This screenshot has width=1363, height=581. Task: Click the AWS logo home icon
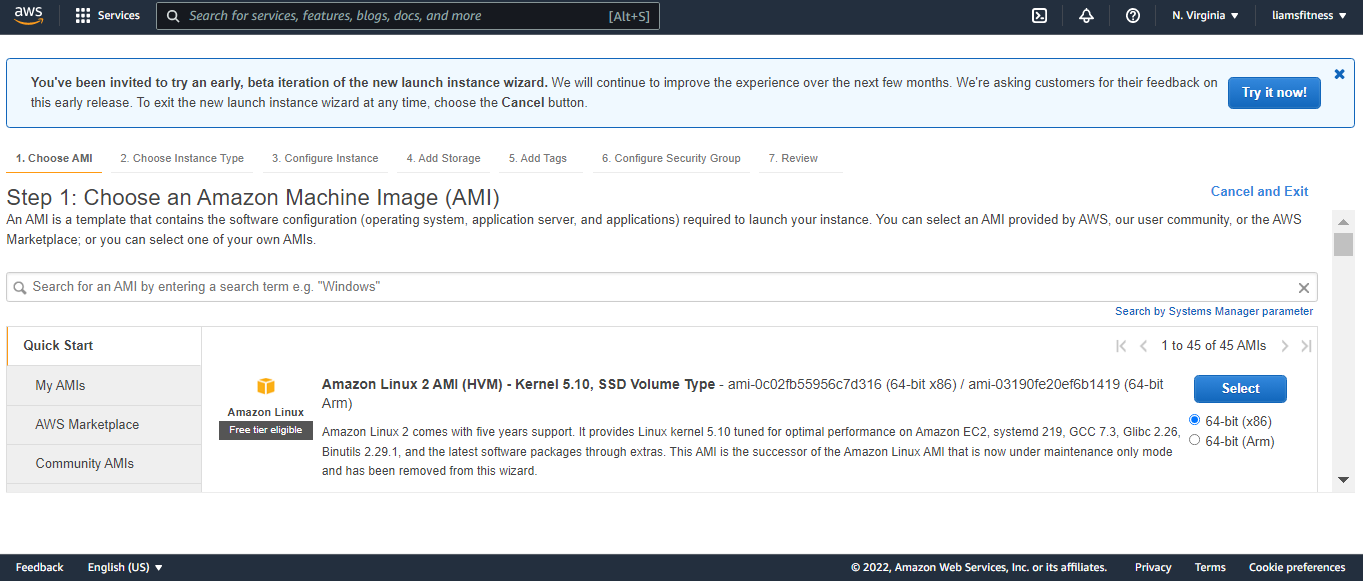(28, 15)
